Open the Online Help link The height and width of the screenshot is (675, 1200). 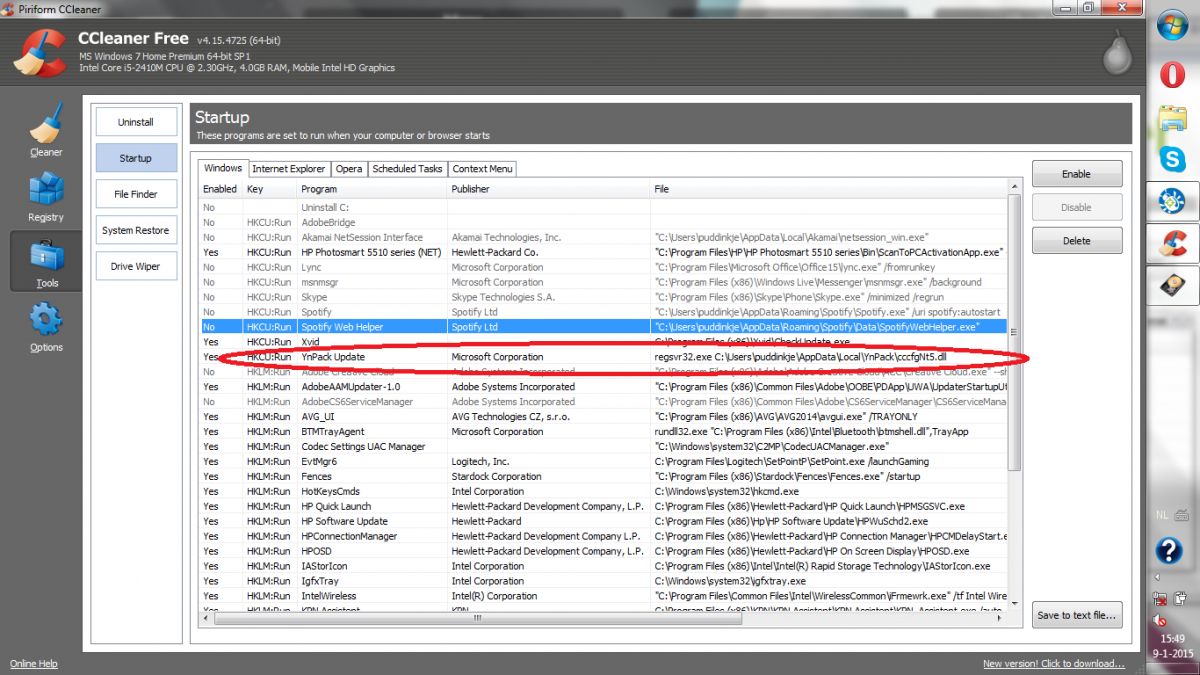click(x=34, y=664)
